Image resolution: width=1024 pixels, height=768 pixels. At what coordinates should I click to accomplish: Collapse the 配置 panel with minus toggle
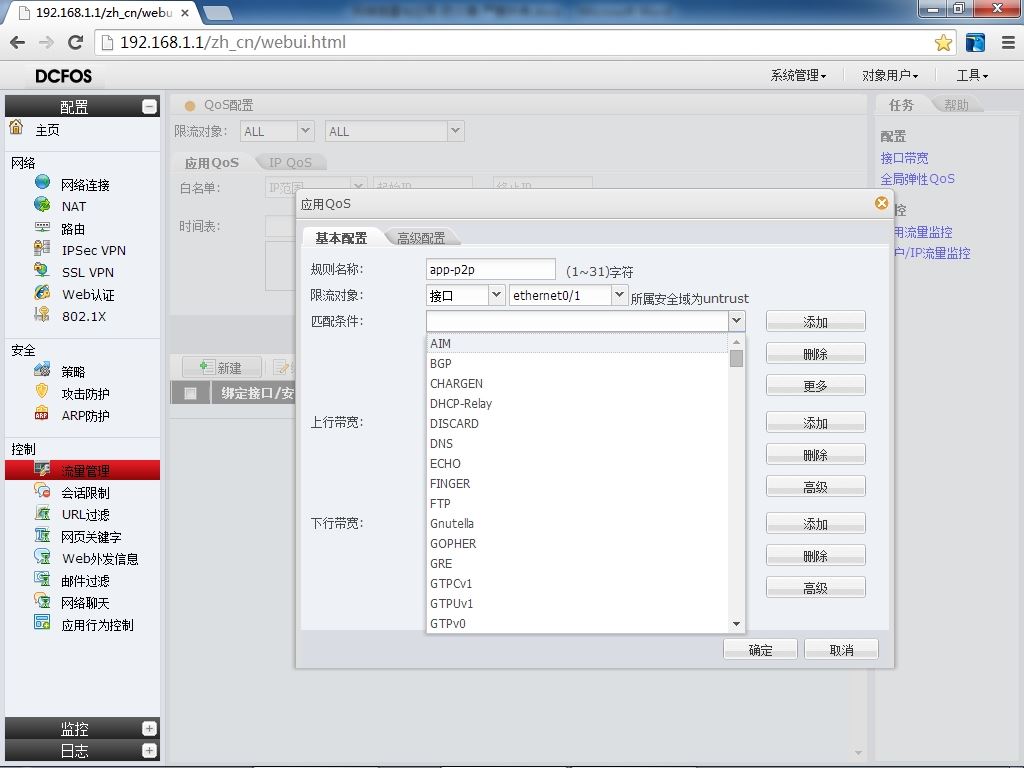(x=149, y=106)
